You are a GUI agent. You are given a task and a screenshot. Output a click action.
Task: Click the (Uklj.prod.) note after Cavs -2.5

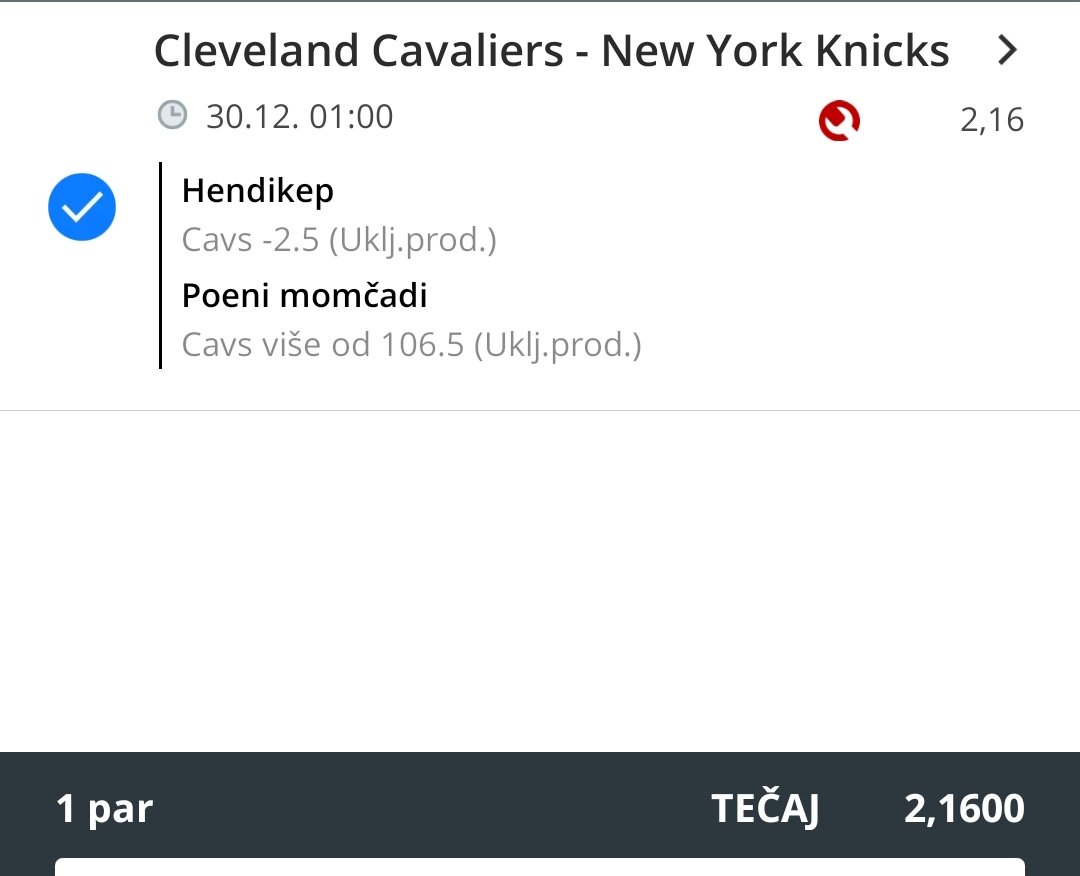413,240
